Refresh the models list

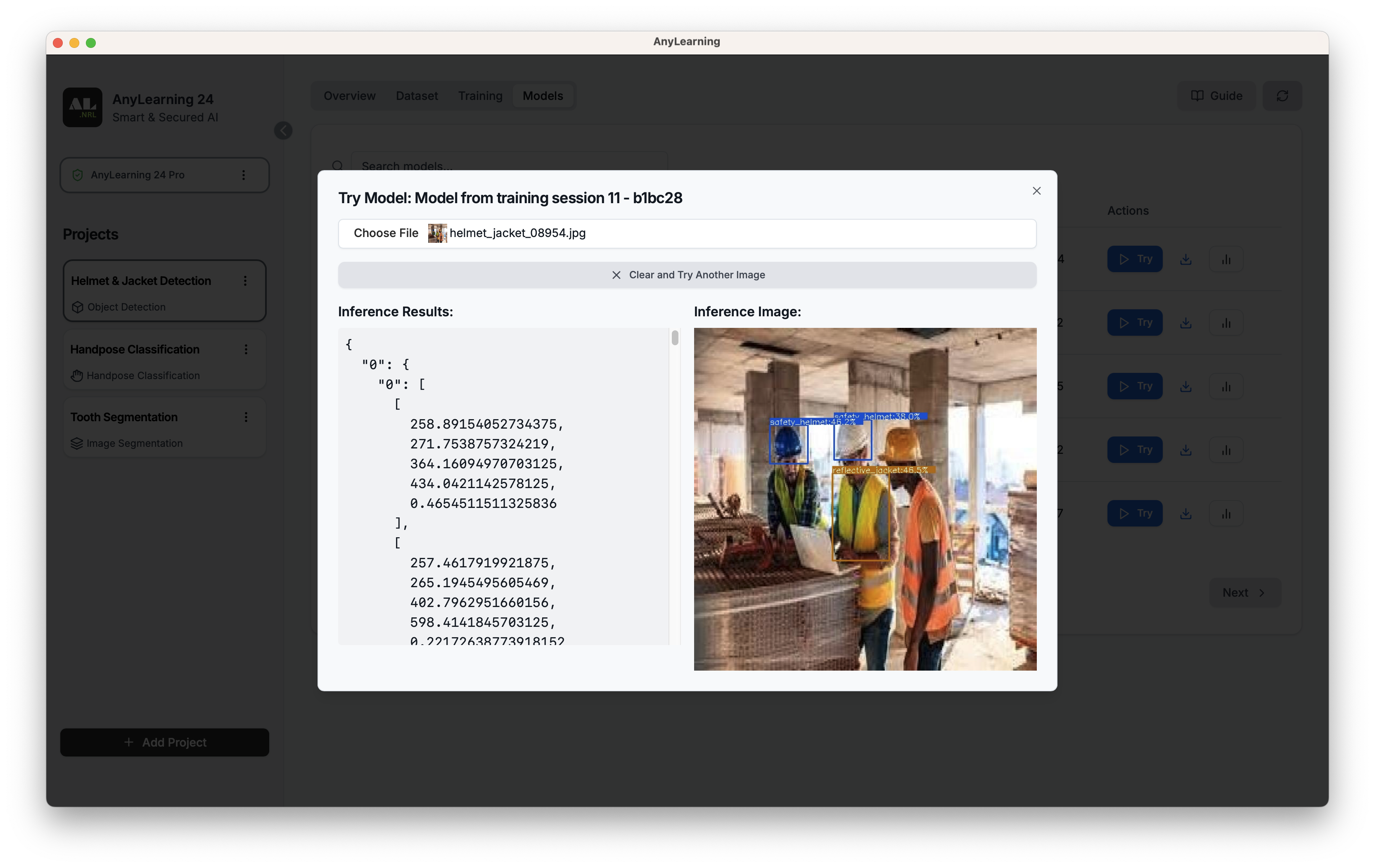point(1283,95)
